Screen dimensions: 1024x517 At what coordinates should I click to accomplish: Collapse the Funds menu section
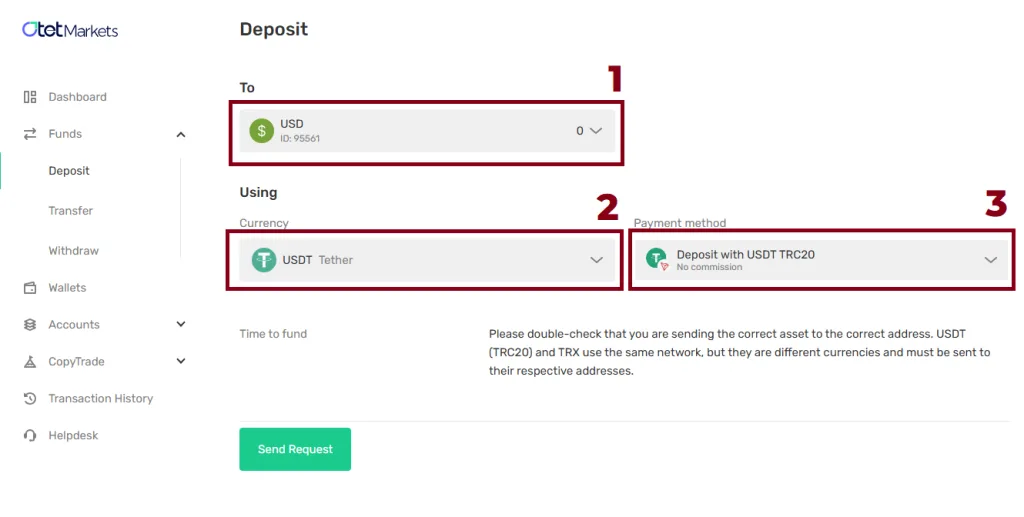click(x=181, y=134)
